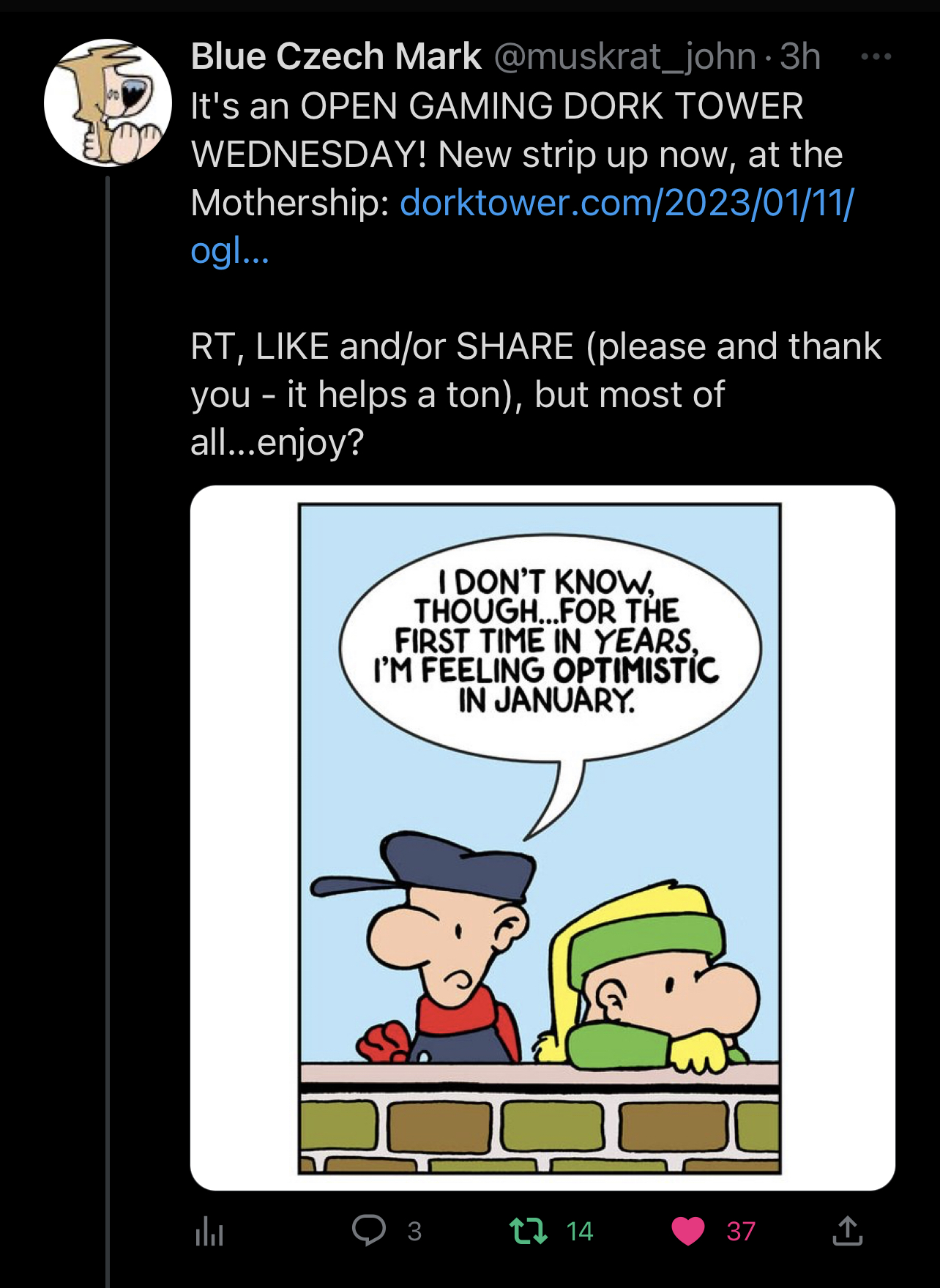940x1288 pixels.
Task: Open the share upload arrow icon
Action: (x=847, y=1230)
